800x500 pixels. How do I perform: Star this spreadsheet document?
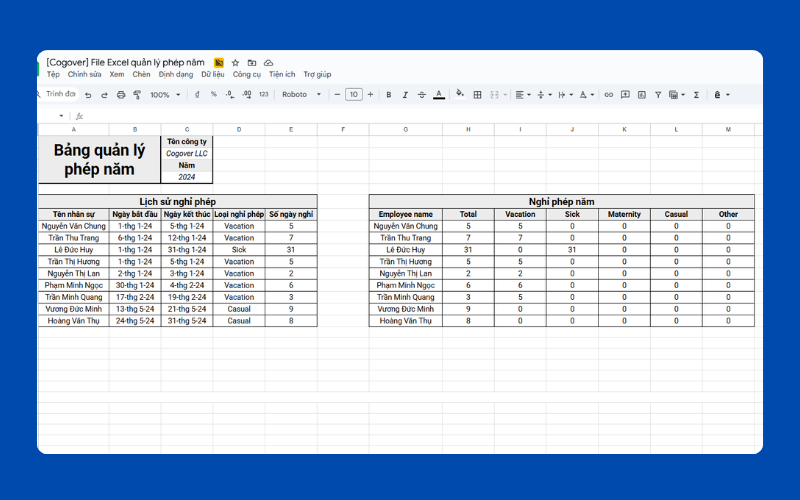[236, 62]
